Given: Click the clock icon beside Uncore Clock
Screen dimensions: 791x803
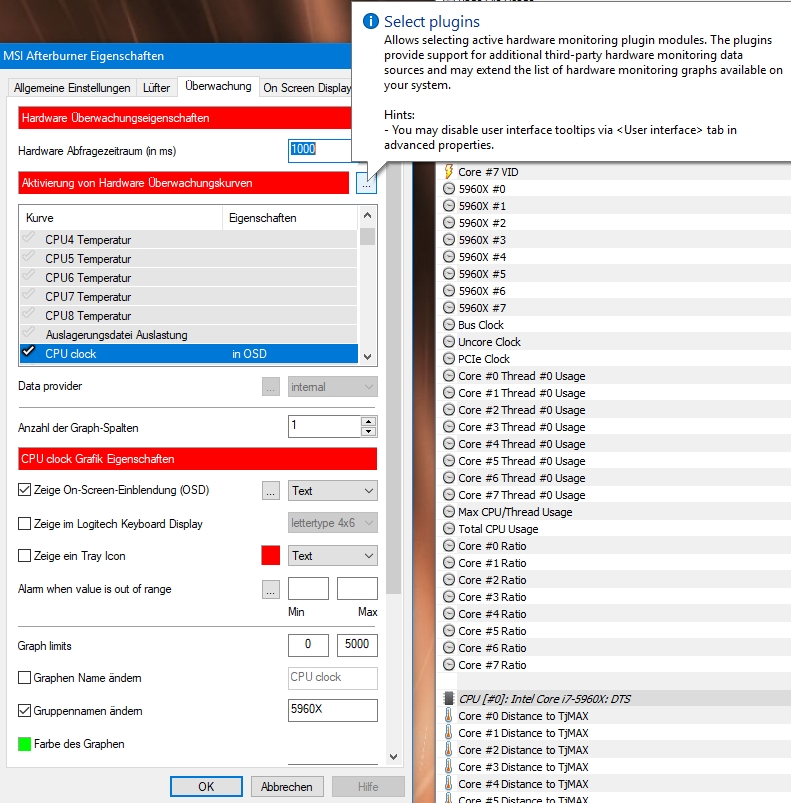Looking at the screenshot, I should [x=448, y=342].
